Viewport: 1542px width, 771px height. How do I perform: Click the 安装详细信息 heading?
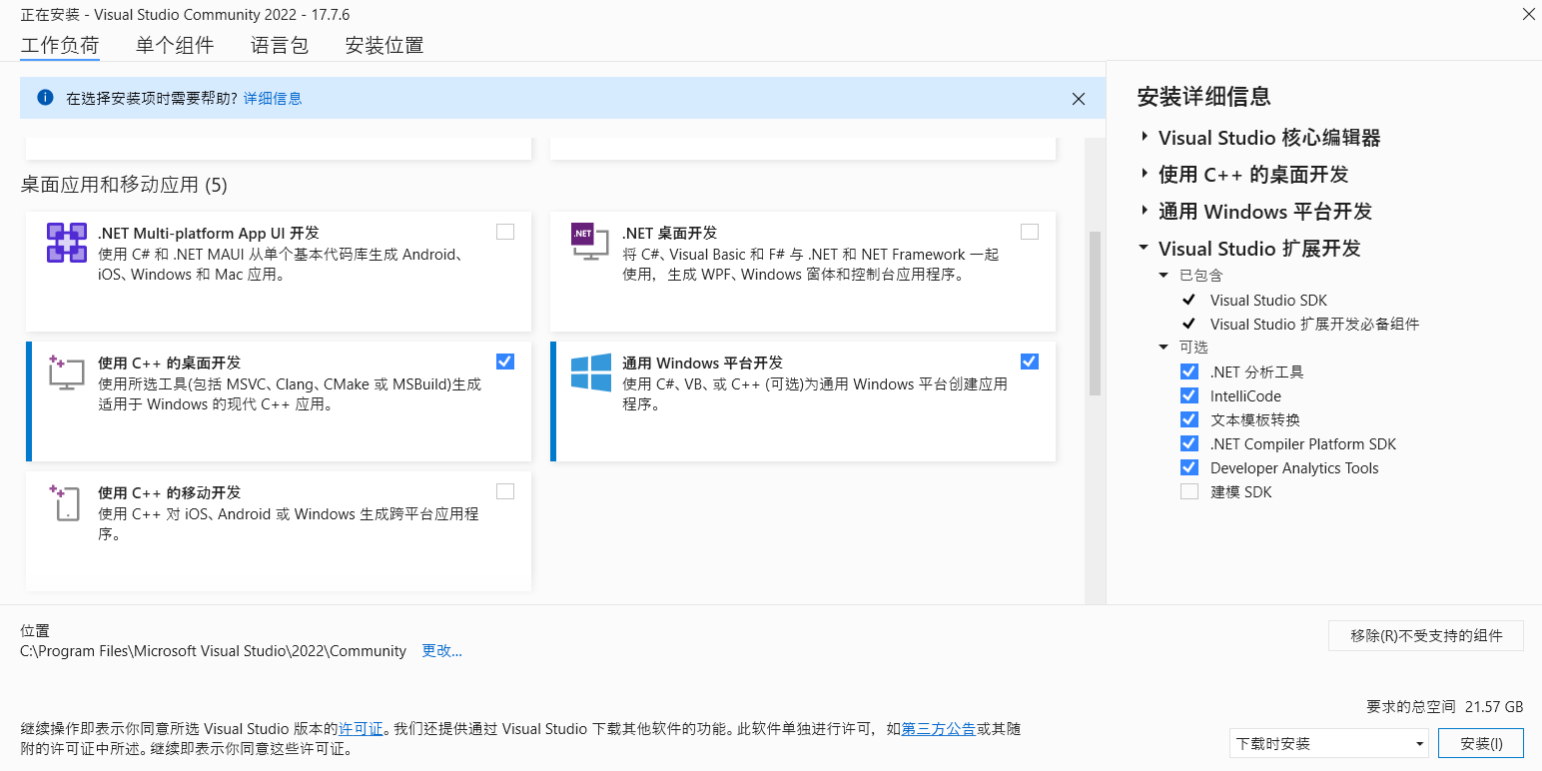(1204, 97)
